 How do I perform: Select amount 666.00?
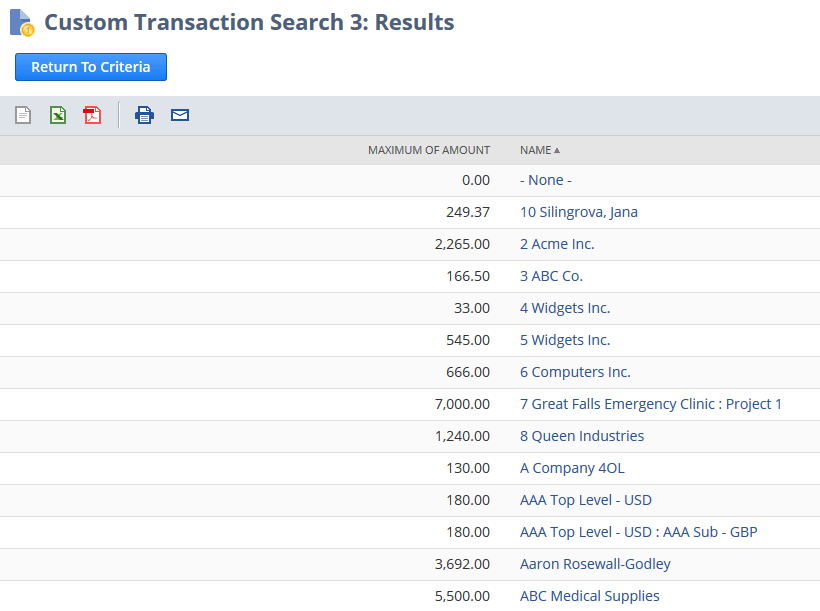tap(468, 372)
